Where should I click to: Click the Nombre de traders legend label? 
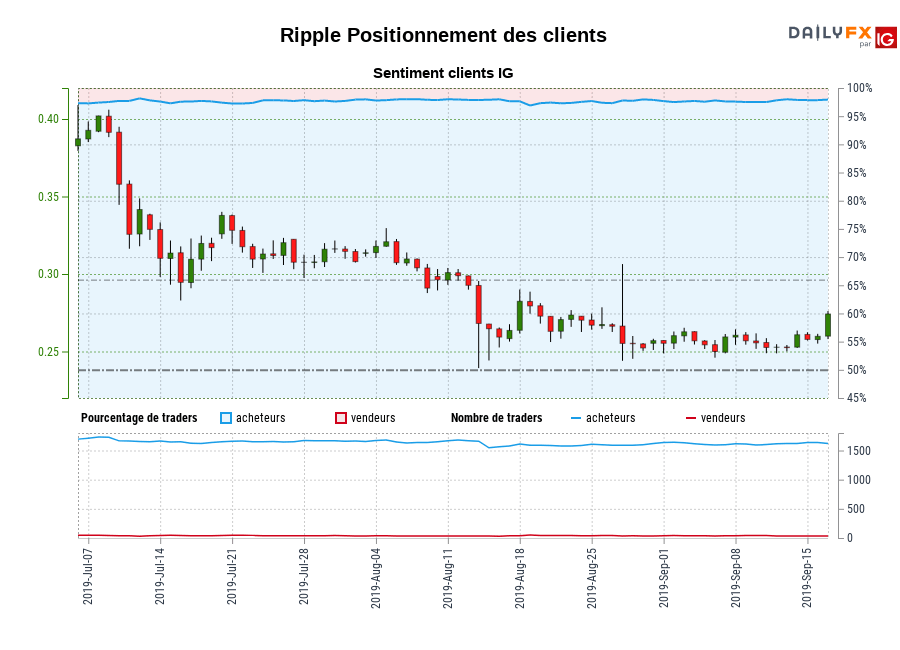496,418
